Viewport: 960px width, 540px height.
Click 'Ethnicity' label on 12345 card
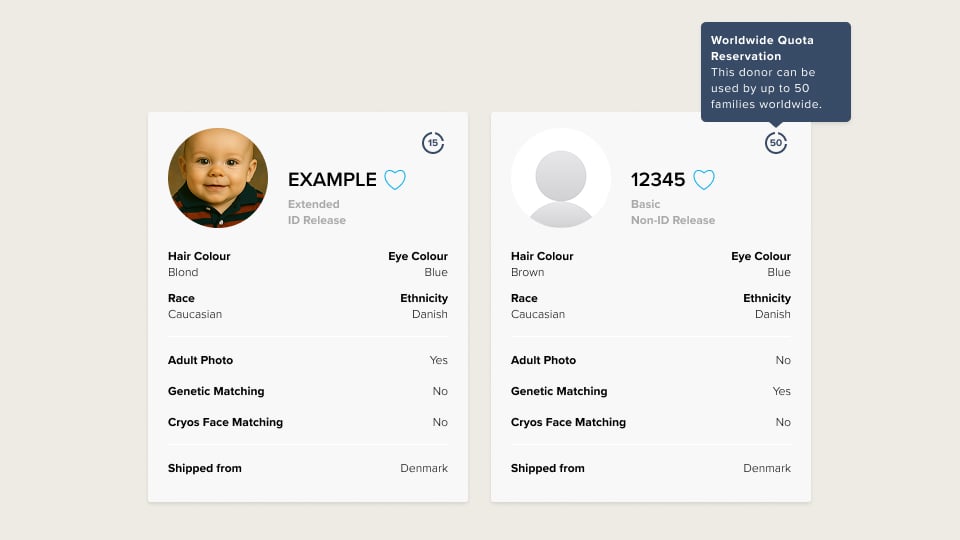(x=767, y=298)
